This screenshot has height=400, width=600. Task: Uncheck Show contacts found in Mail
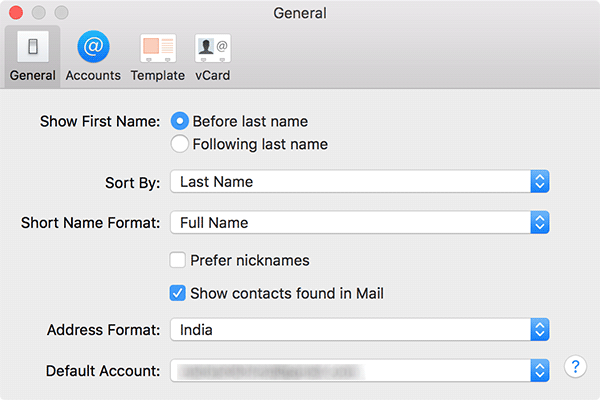[178, 293]
